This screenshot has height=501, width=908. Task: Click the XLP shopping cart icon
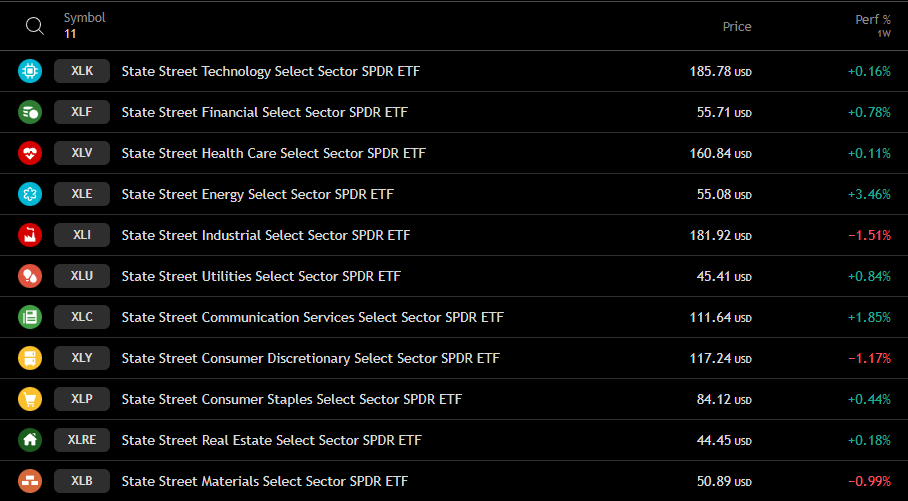point(30,400)
